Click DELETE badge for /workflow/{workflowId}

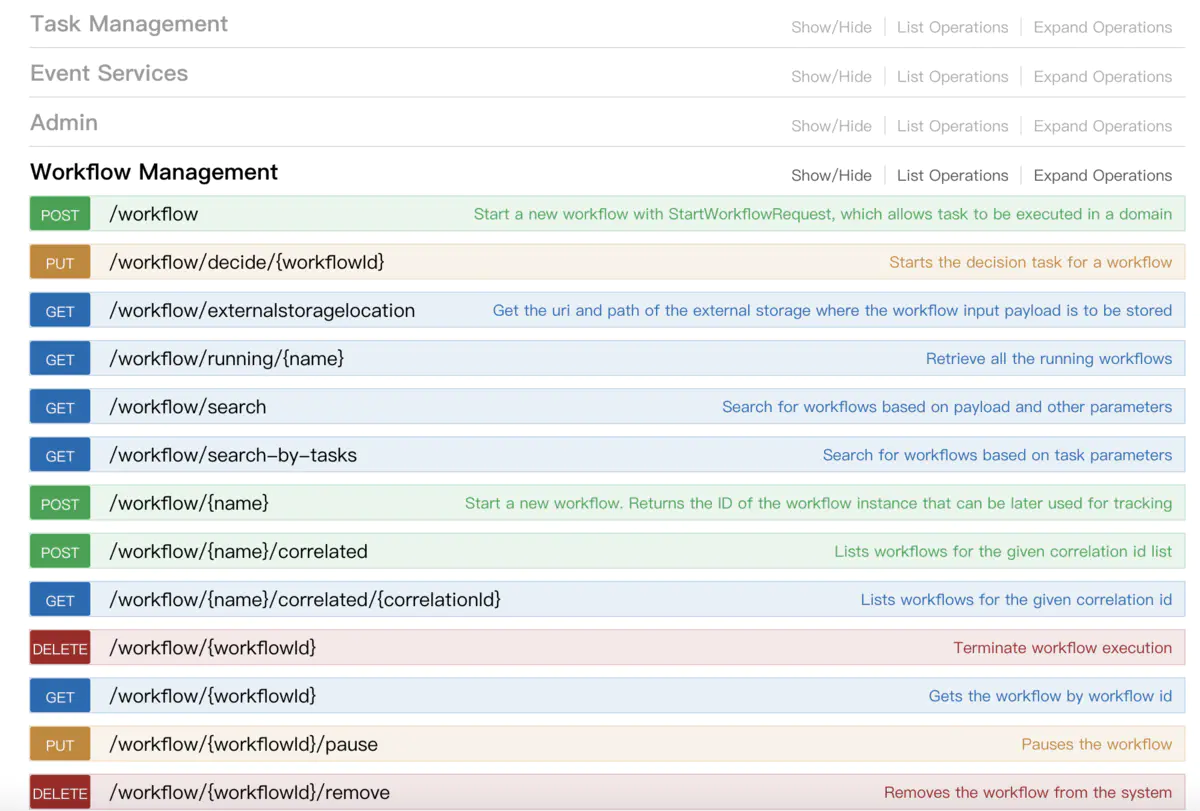60,649
